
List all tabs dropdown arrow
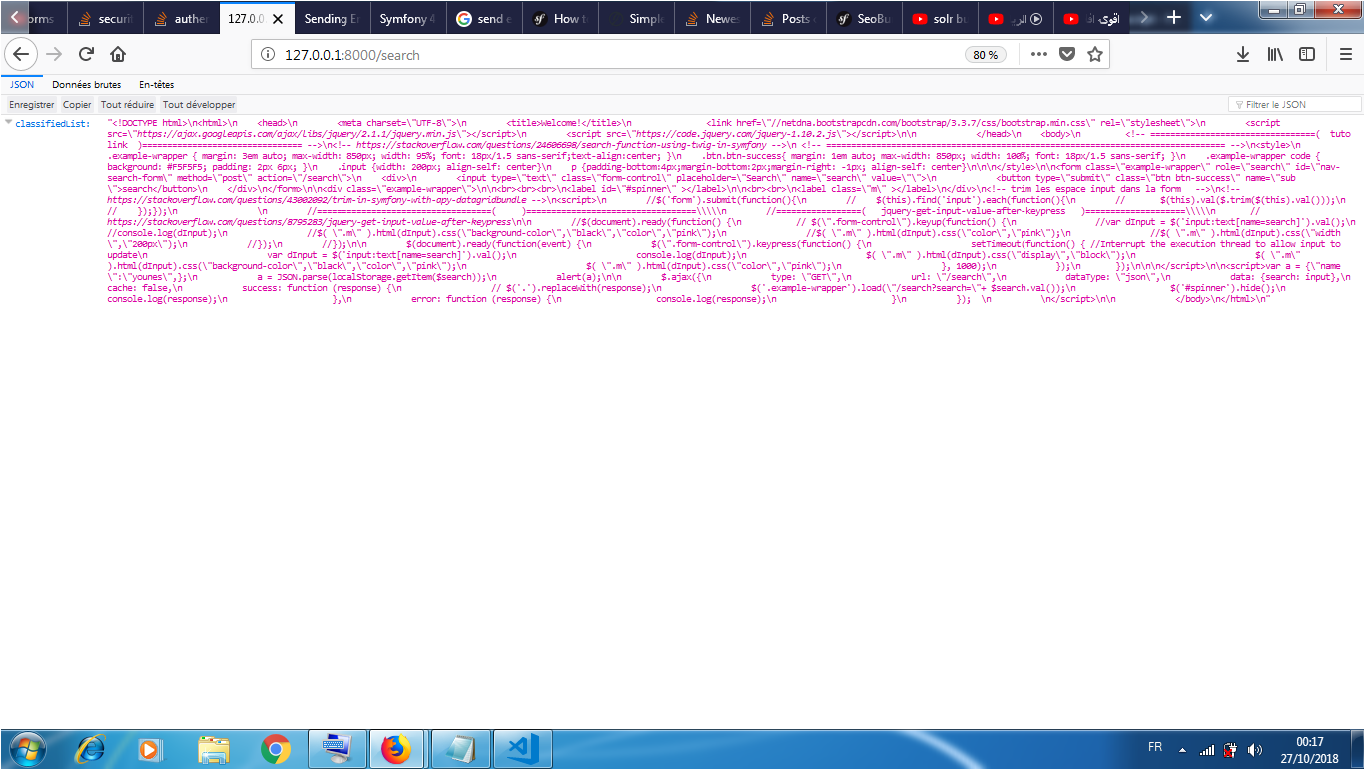point(1205,18)
